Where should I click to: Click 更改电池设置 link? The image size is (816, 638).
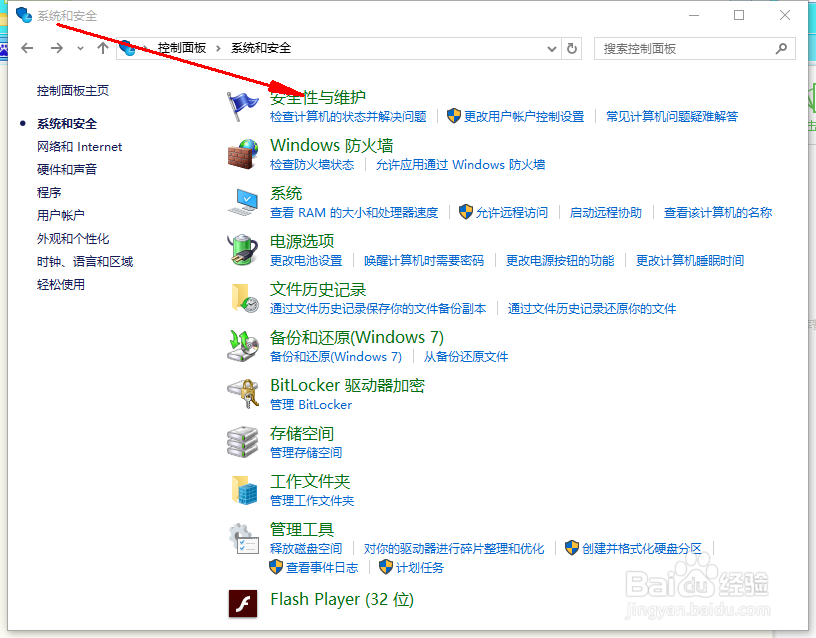[x=306, y=261]
